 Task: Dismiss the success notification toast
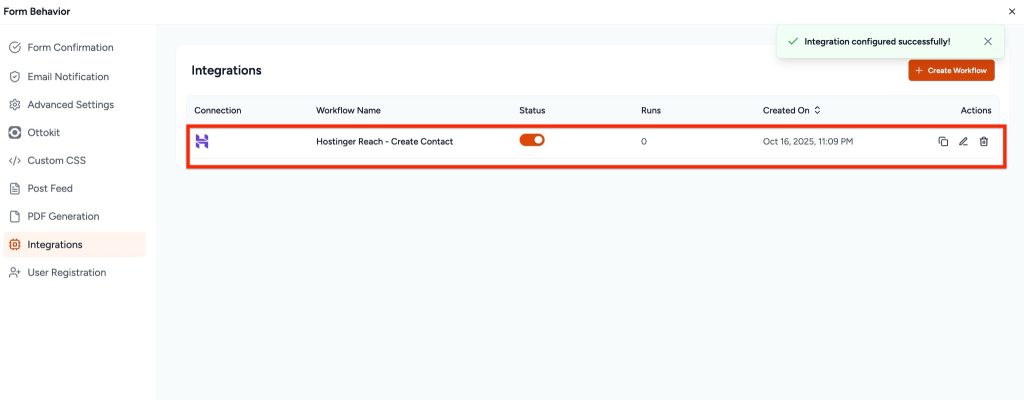988,42
